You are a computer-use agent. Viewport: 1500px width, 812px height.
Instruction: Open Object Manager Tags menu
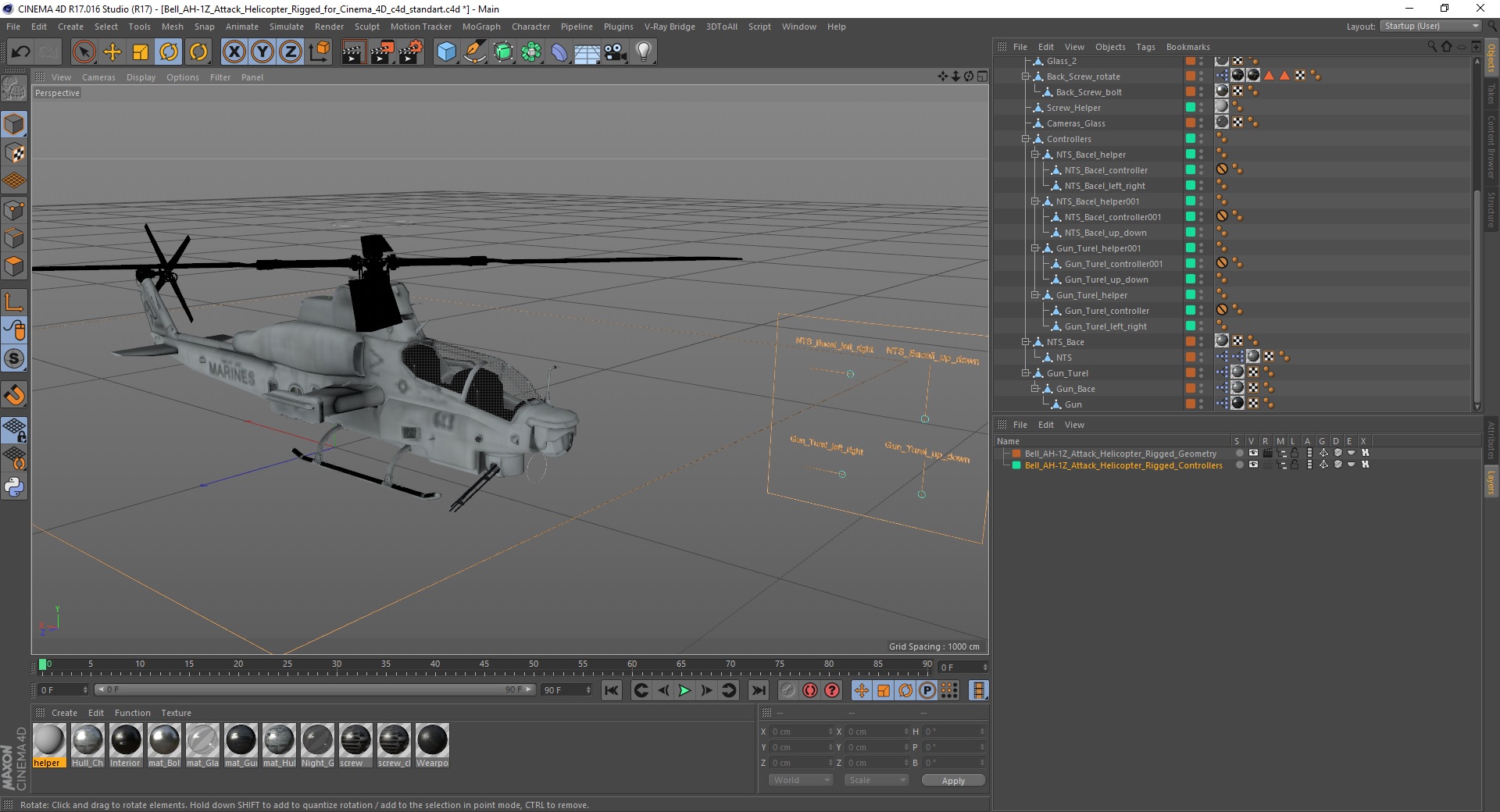click(1145, 47)
